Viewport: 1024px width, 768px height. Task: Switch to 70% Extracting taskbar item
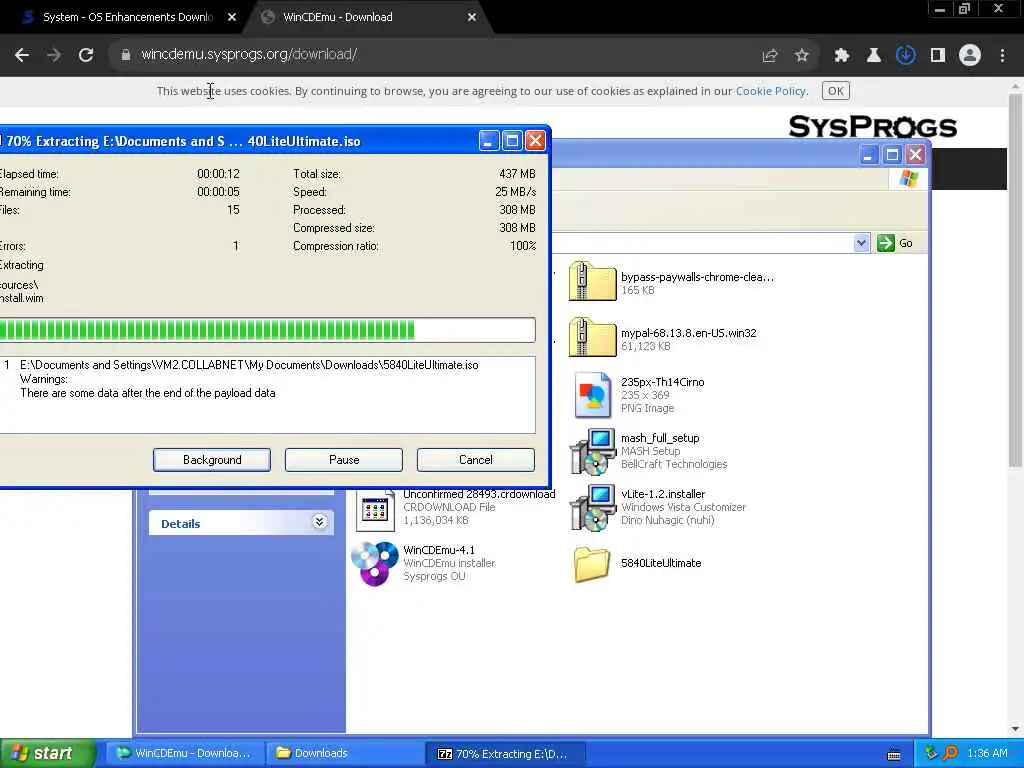pyautogui.click(x=505, y=753)
